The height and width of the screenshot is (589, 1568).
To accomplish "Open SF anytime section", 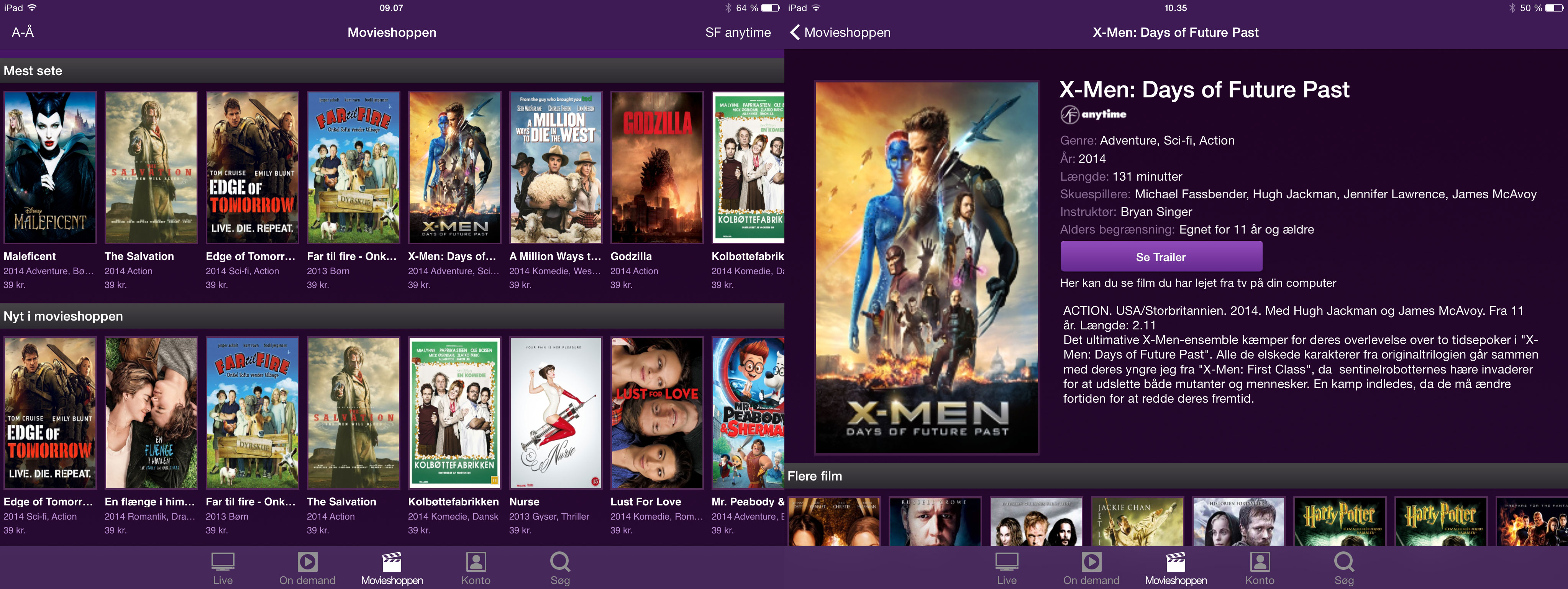I will coord(738,32).
